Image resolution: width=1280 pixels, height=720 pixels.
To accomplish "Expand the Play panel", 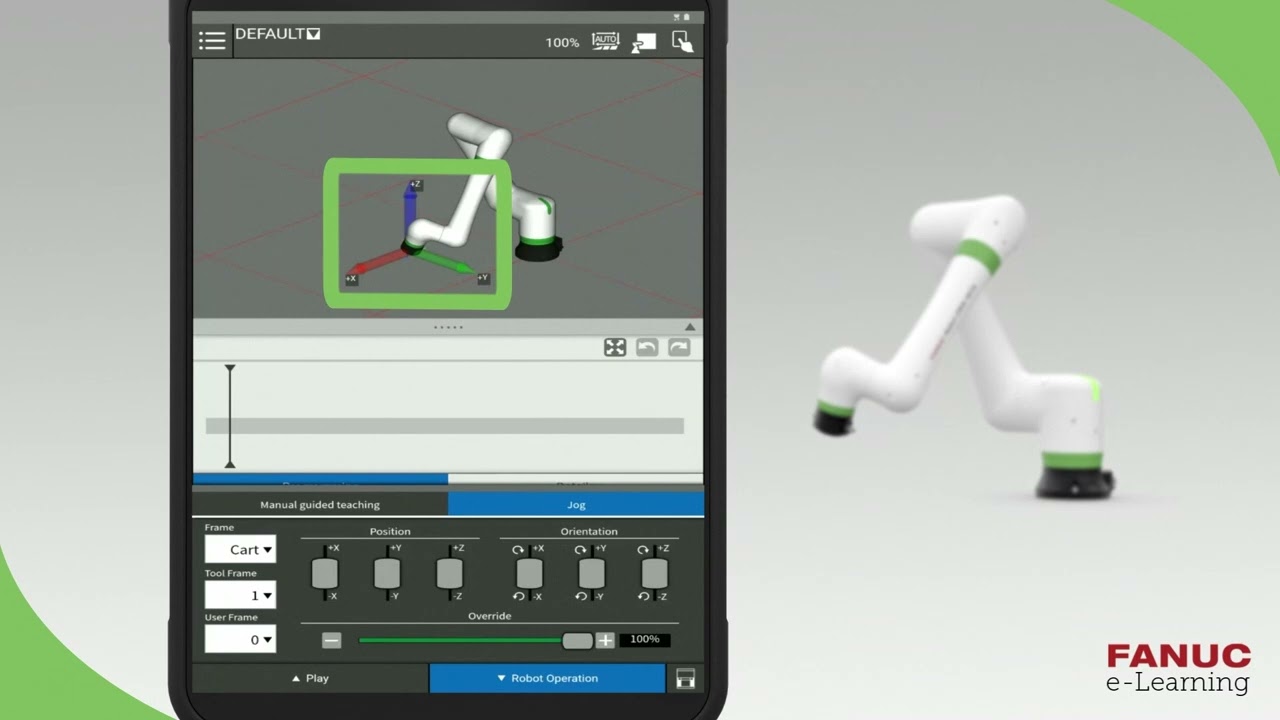I will click(310, 678).
